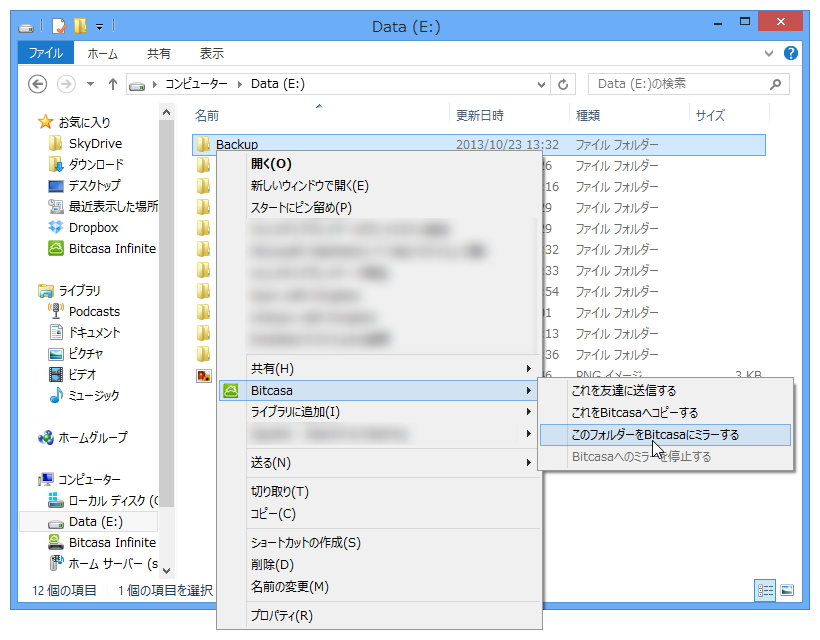Sort files by the 名前 column header
This screenshot has width=820, height=640.
pyautogui.click(x=207, y=115)
